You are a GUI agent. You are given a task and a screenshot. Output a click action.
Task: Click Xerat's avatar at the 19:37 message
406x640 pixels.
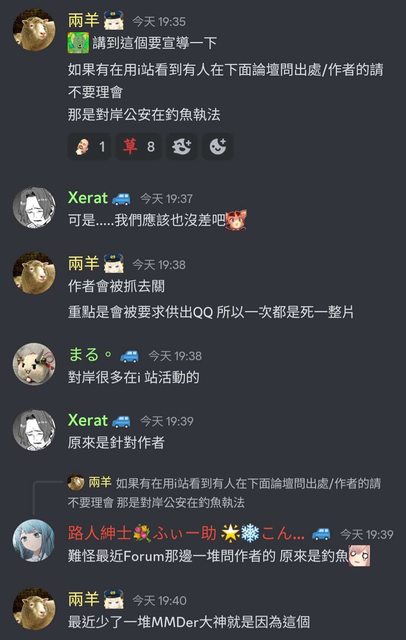34,208
